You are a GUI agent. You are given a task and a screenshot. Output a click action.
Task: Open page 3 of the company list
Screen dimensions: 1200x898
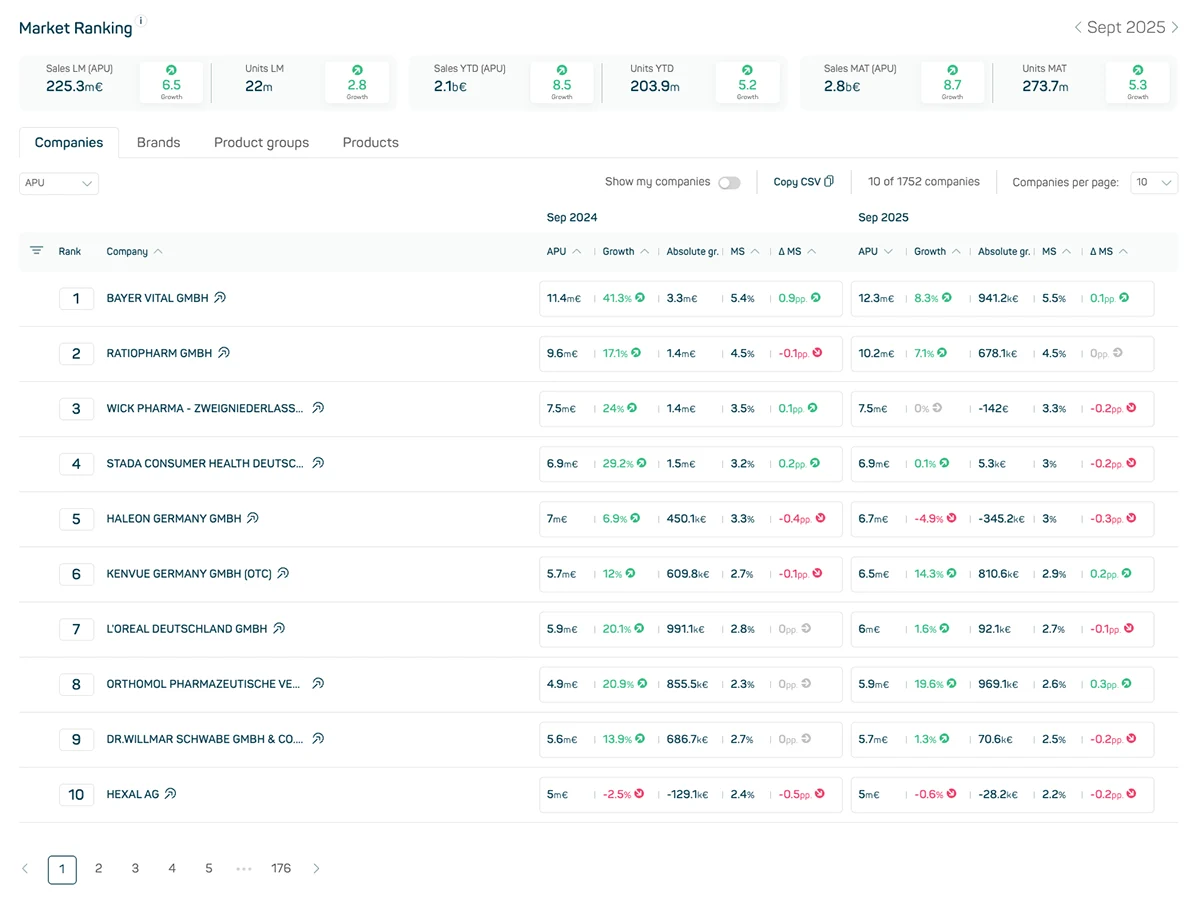coord(135,869)
